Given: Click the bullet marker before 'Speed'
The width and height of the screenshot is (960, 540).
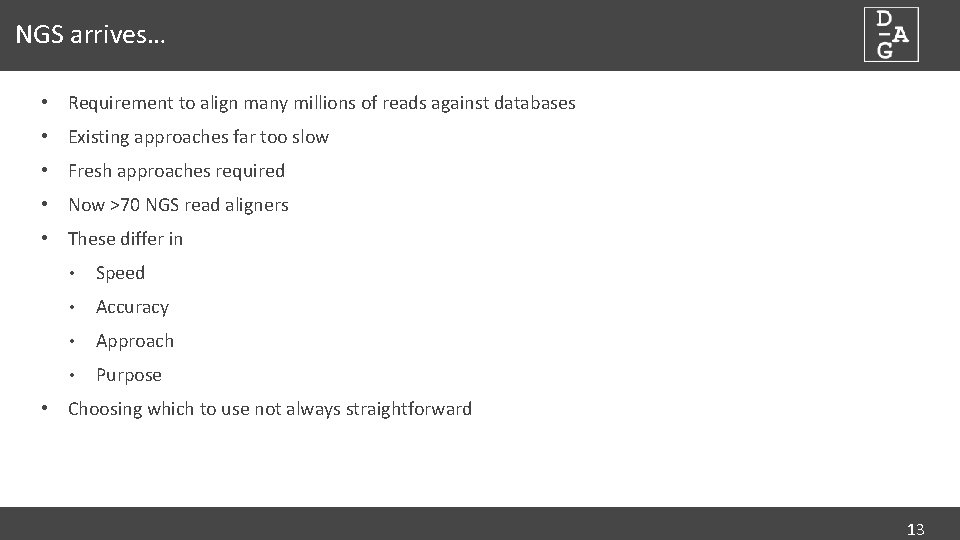Looking at the screenshot, I should (72, 273).
